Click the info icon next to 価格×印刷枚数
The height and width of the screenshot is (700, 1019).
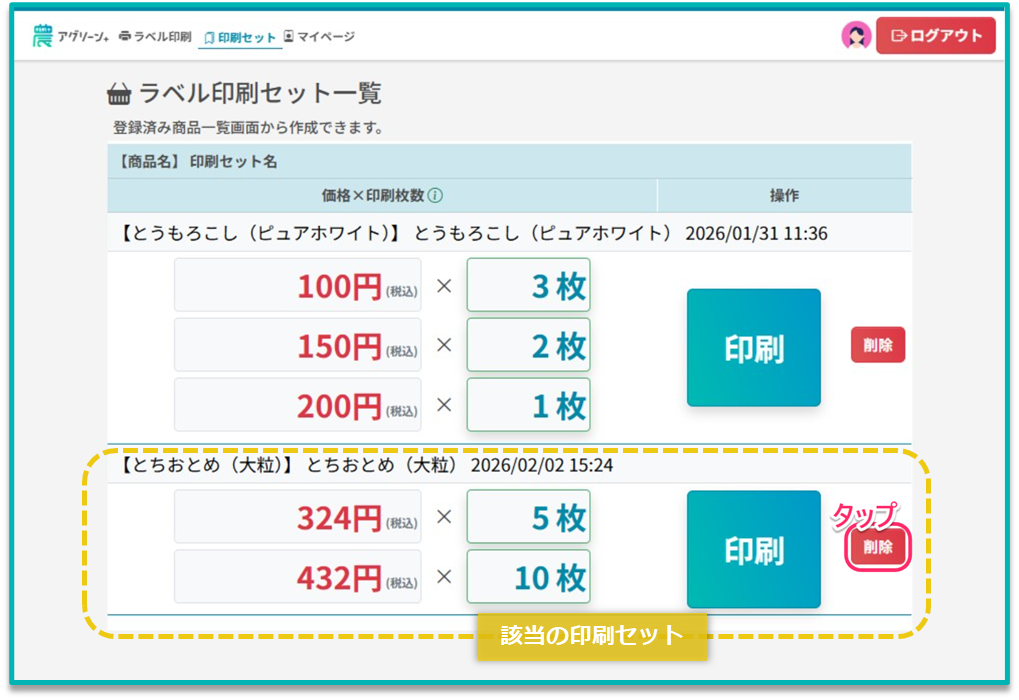coord(435,196)
